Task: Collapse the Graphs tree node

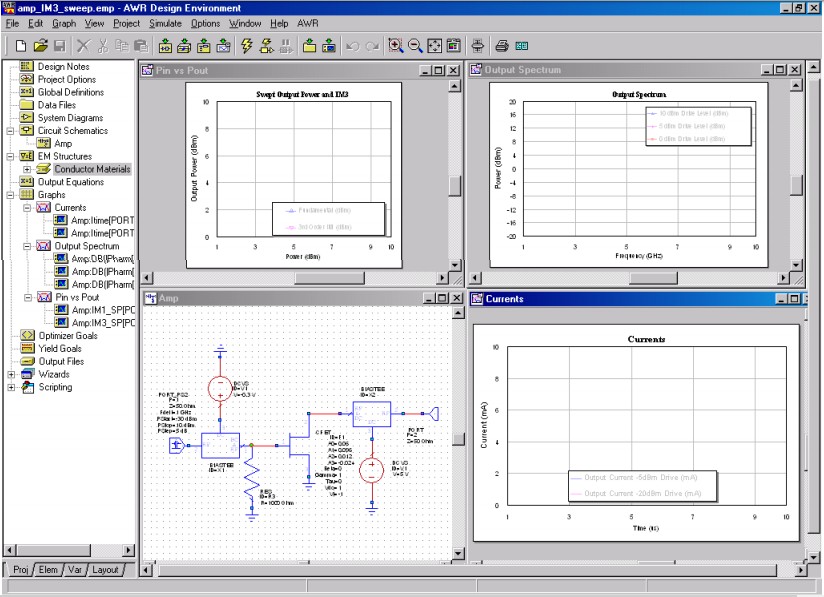Action: click(11, 195)
